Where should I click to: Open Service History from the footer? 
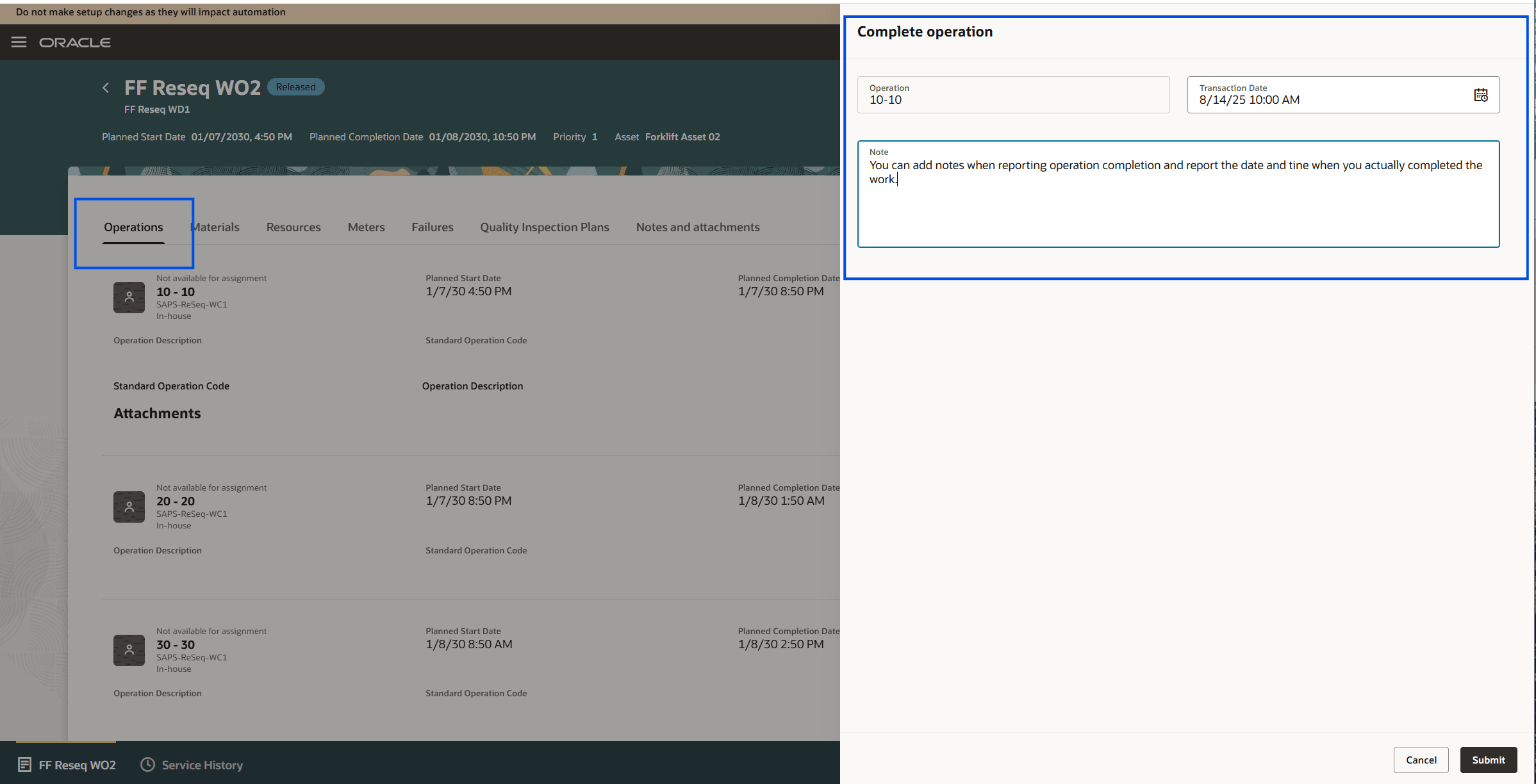[x=191, y=764]
